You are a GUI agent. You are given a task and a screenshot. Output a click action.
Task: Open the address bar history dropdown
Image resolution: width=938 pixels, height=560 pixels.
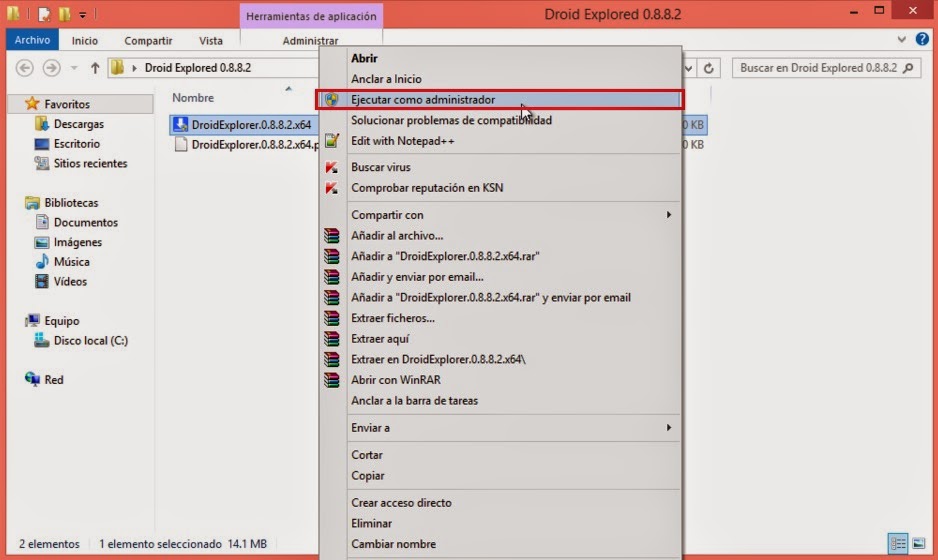tap(689, 68)
